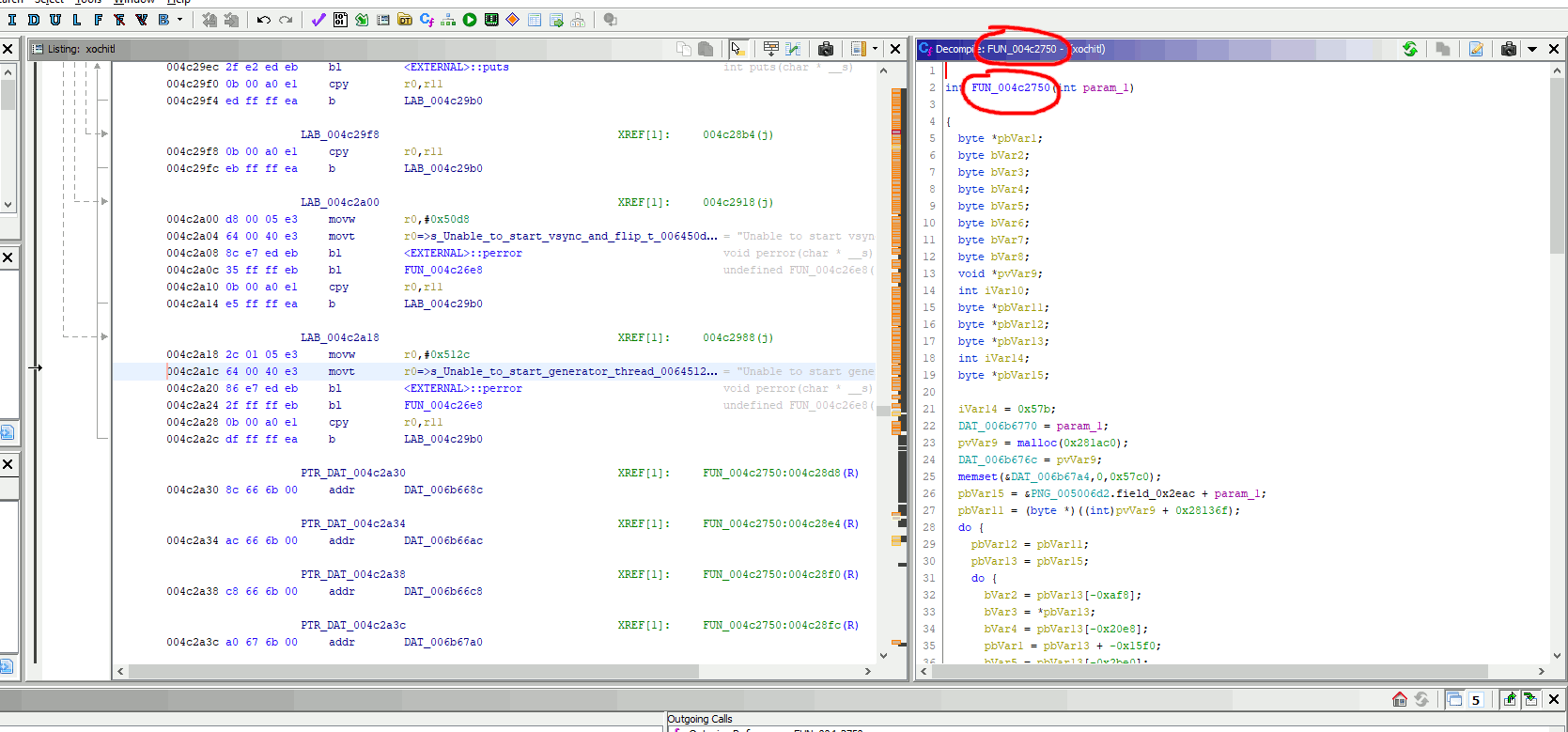Open the bookmark navigation type dropdown arrow
The width and height of the screenshot is (1568, 732).
click(x=179, y=20)
